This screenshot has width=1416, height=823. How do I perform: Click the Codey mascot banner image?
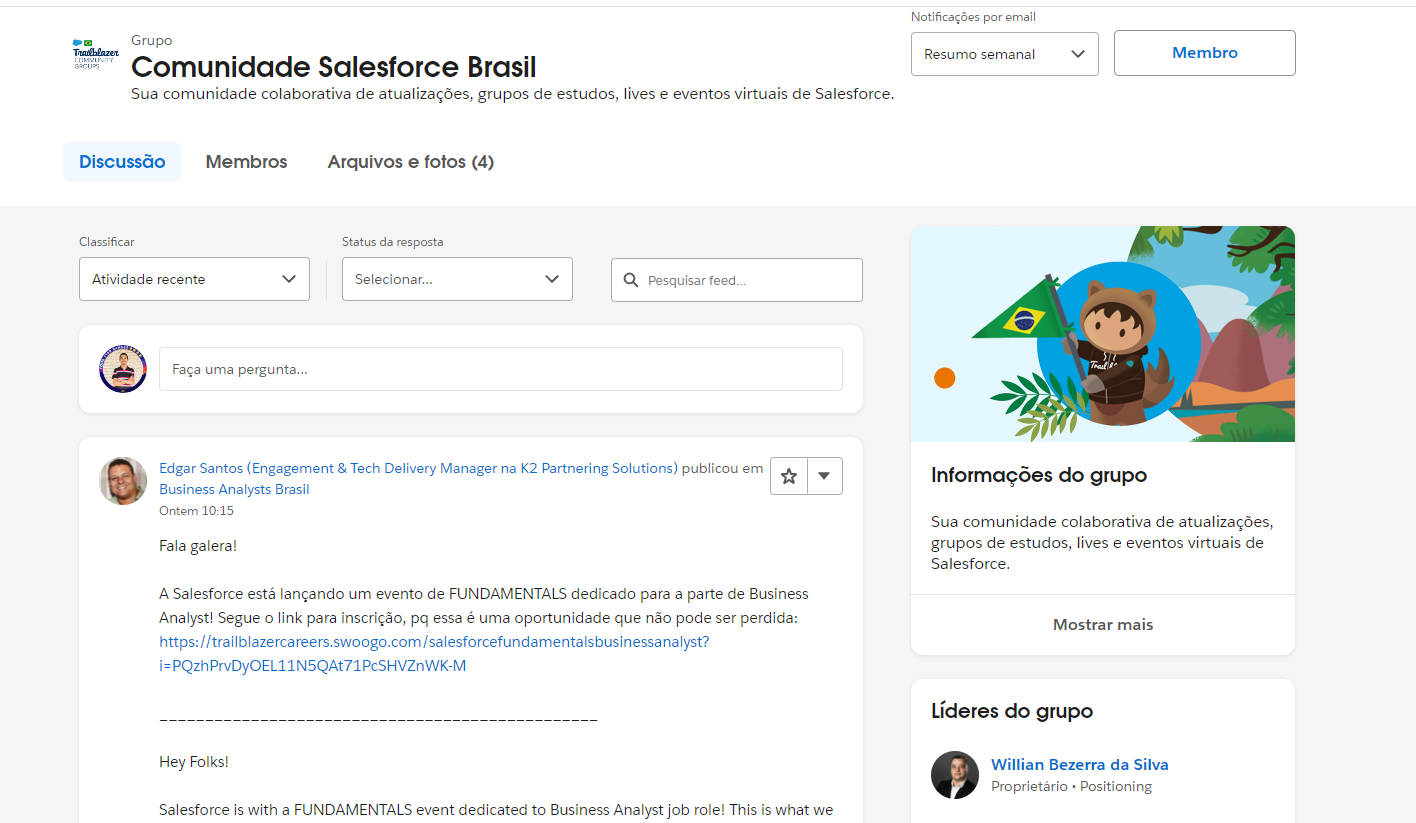(x=1102, y=333)
